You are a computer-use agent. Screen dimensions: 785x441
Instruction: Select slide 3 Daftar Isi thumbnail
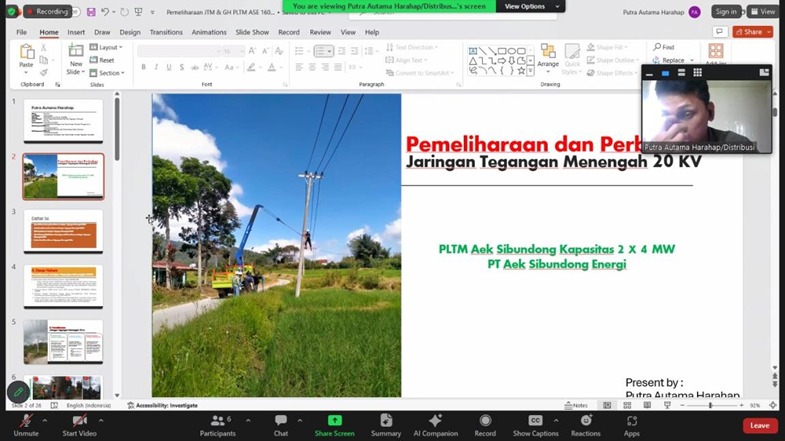coord(63,231)
